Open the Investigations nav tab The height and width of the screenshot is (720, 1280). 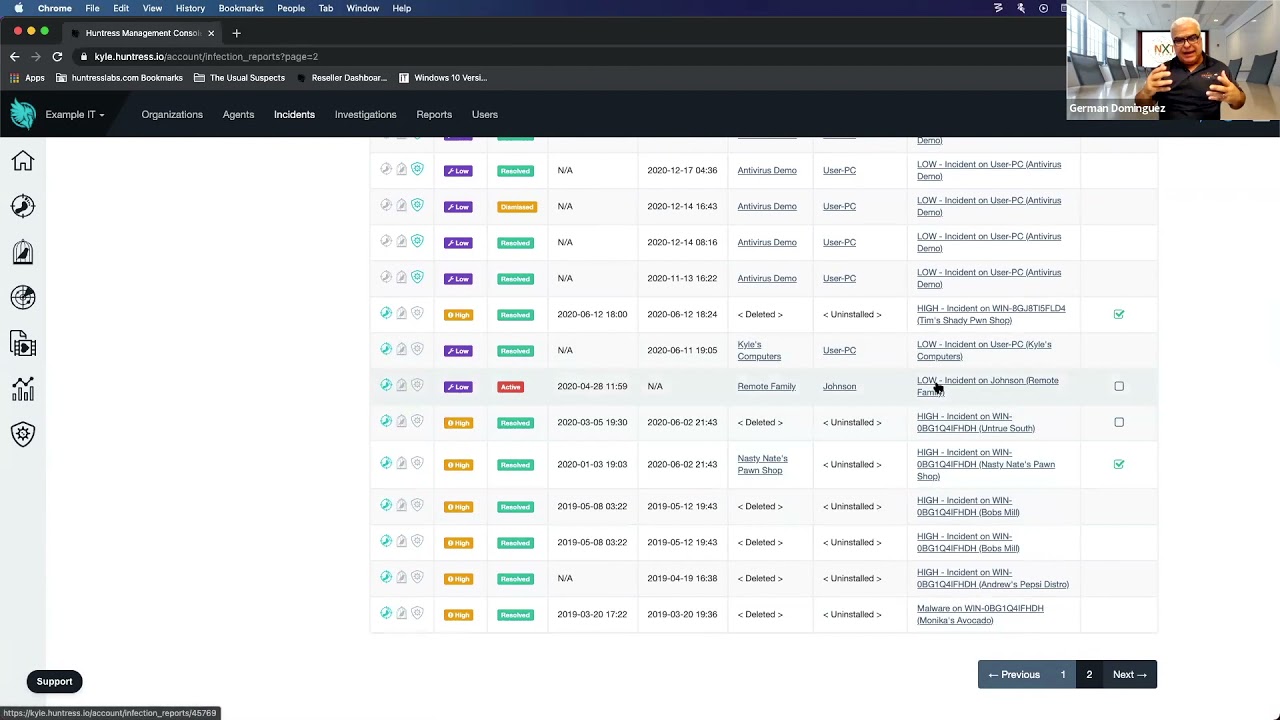(365, 114)
